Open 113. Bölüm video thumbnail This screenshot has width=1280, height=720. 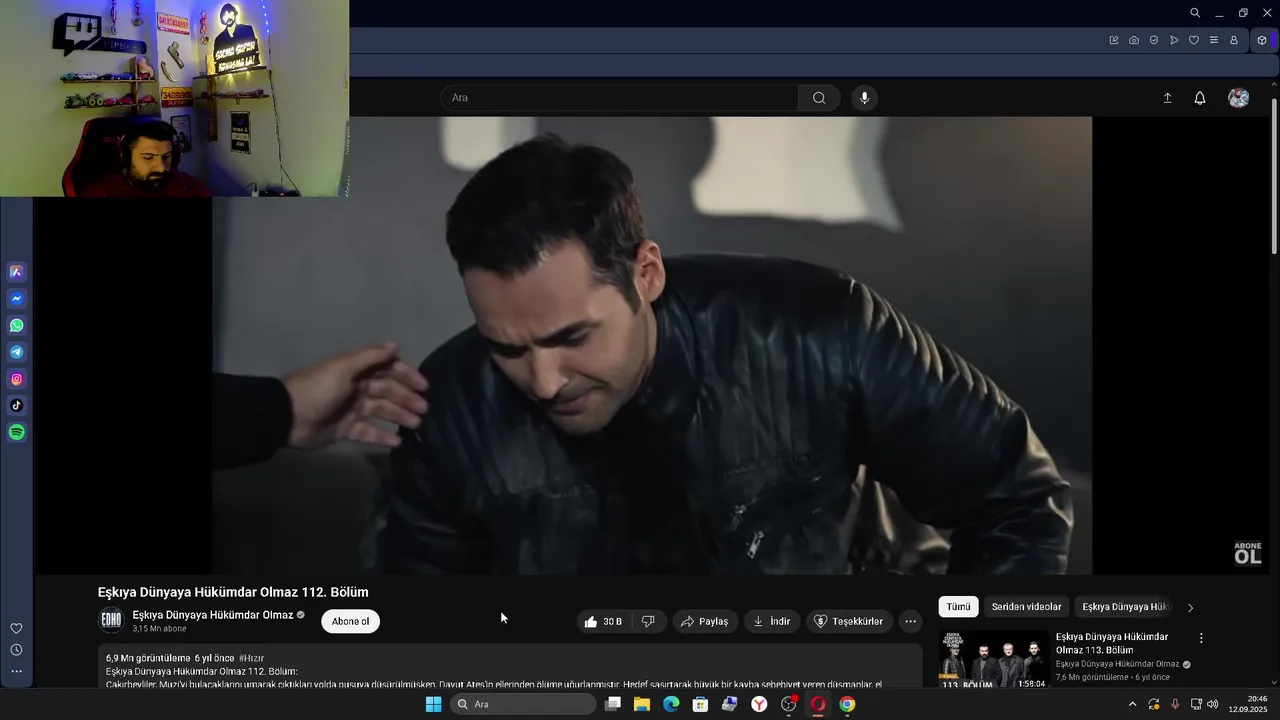993,659
